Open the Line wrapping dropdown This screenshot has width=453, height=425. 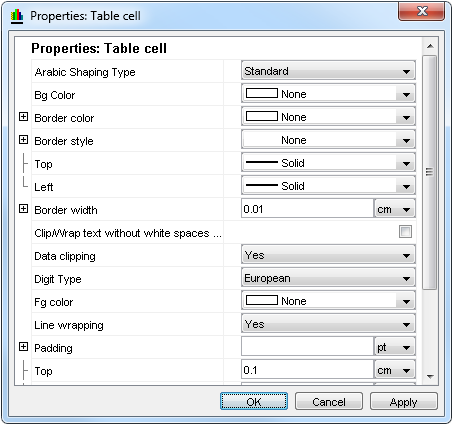[328, 324]
